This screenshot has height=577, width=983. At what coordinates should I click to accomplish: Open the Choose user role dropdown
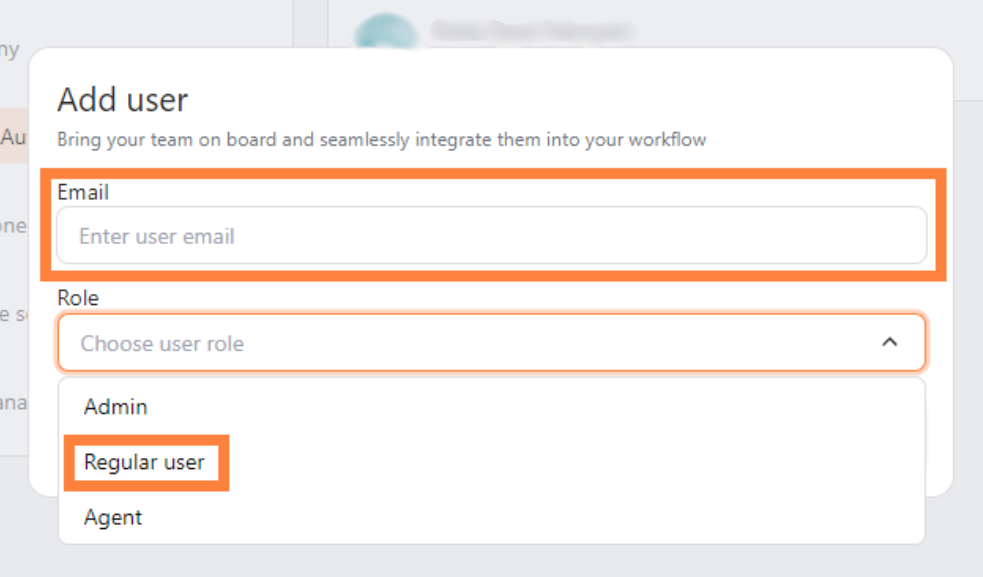point(491,343)
